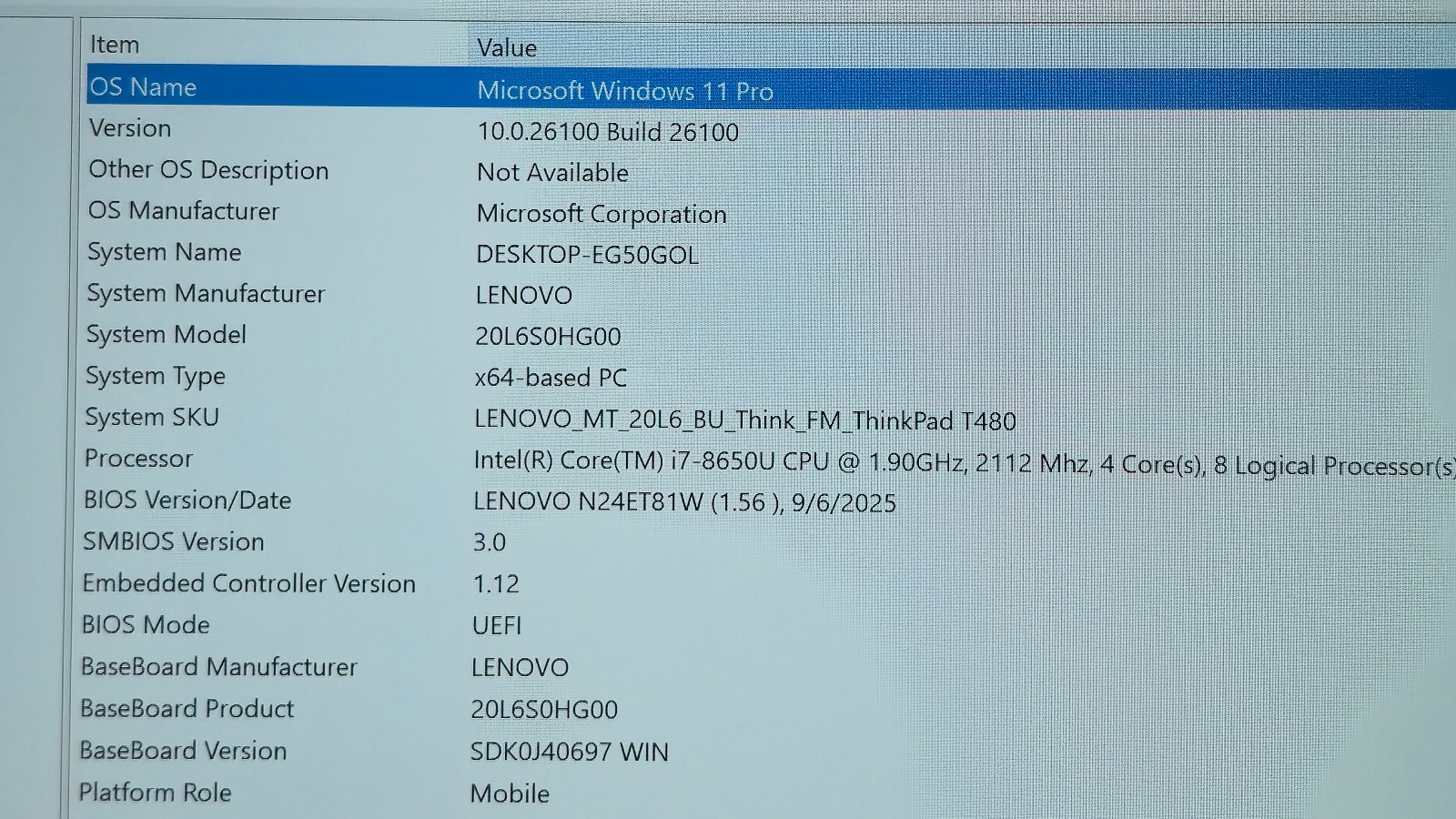This screenshot has width=1456, height=819.
Task: Select the System Manufacturer row label
Action: 206,294
